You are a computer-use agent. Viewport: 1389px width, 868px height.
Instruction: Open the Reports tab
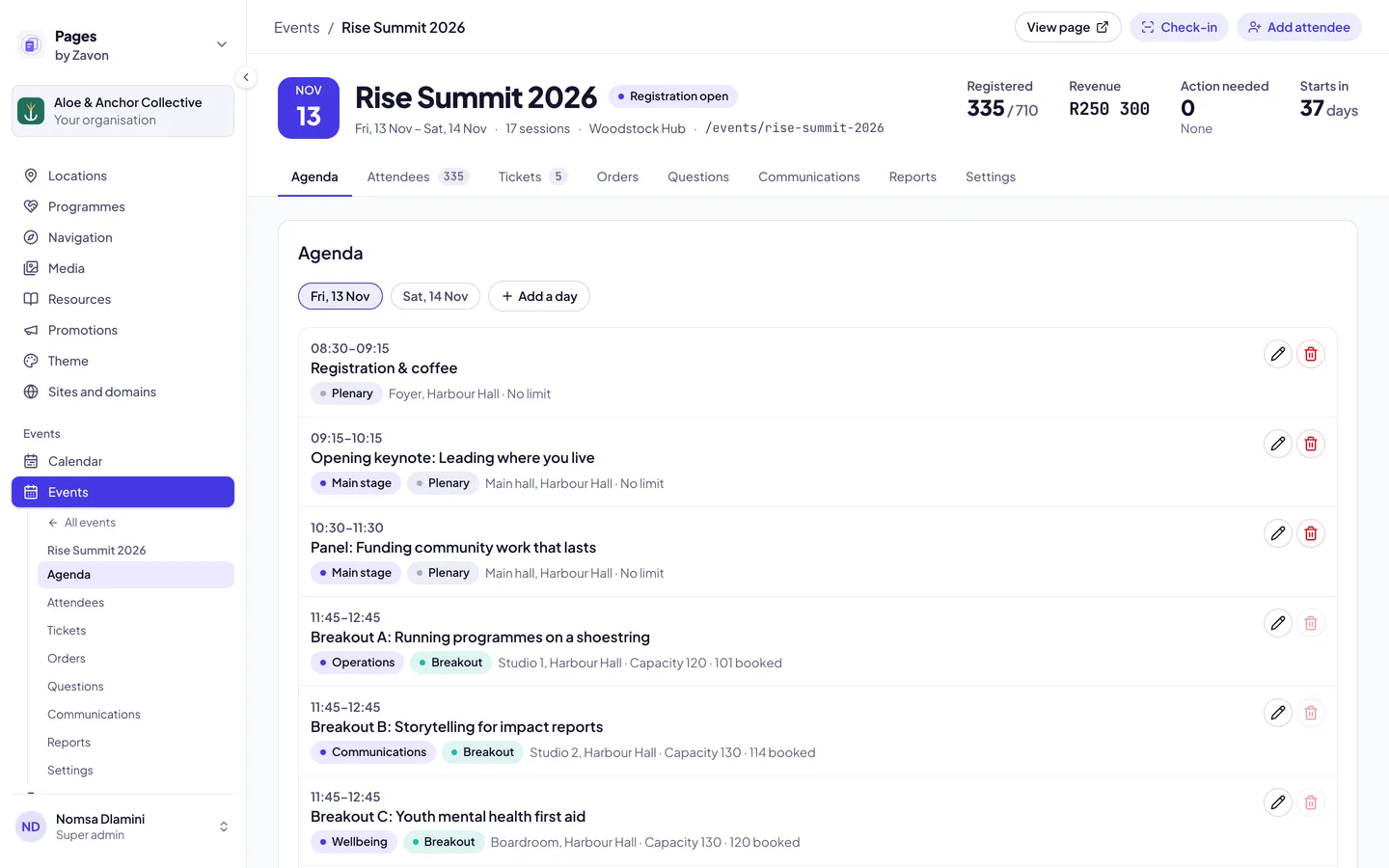point(912,176)
